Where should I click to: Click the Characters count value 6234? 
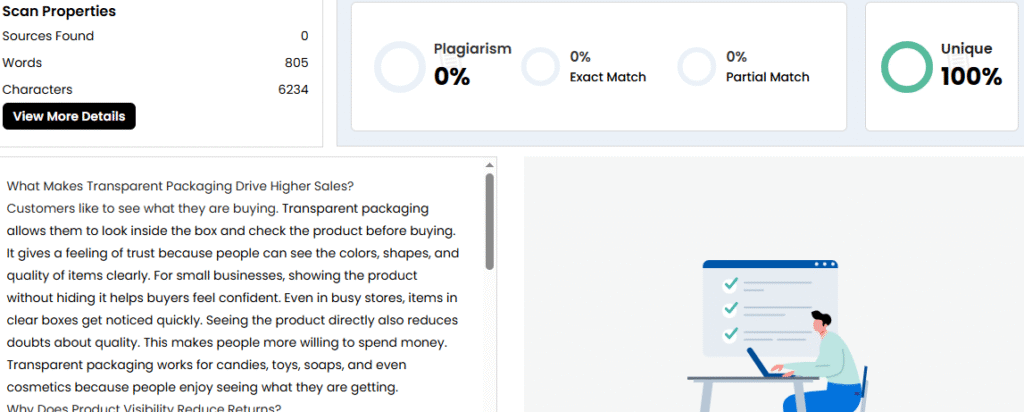pyautogui.click(x=293, y=89)
